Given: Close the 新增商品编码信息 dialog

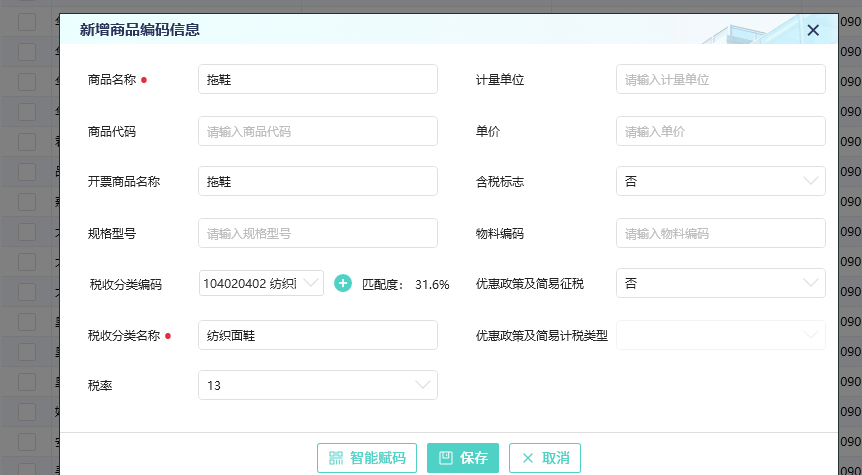Looking at the screenshot, I should pyautogui.click(x=813, y=30).
